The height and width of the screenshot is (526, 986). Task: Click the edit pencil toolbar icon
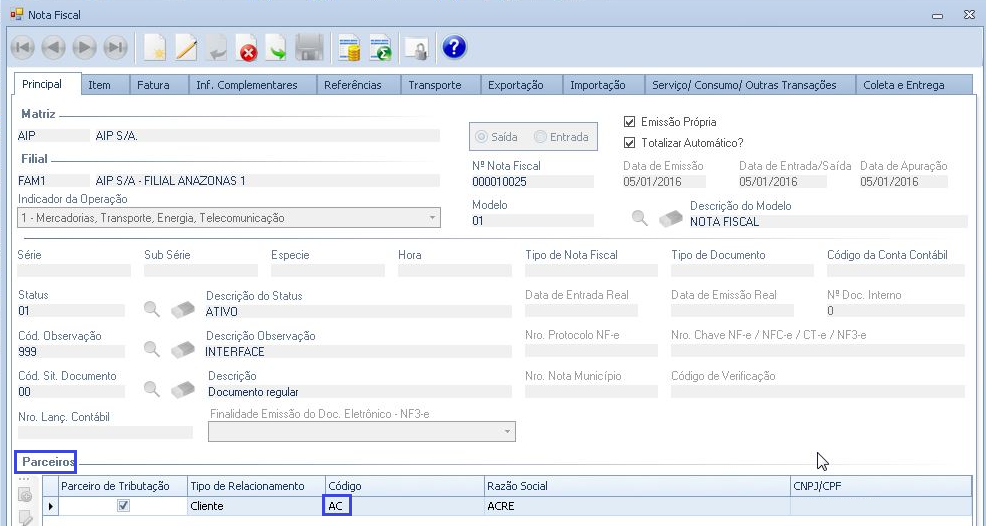pos(186,47)
